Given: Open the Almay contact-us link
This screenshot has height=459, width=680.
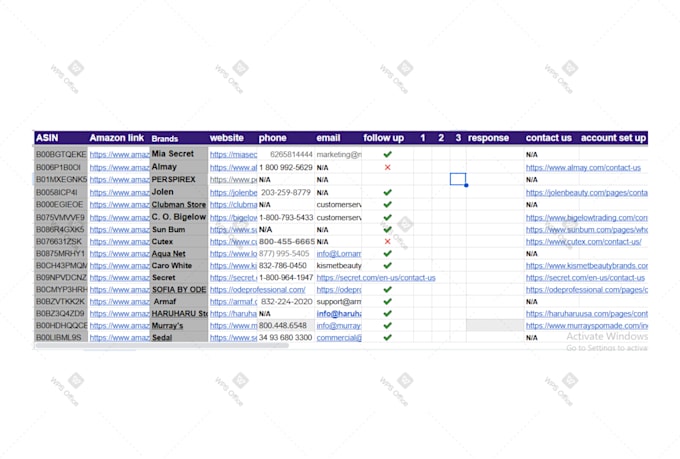Looking at the screenshot, I should click(x=583, y=167).
